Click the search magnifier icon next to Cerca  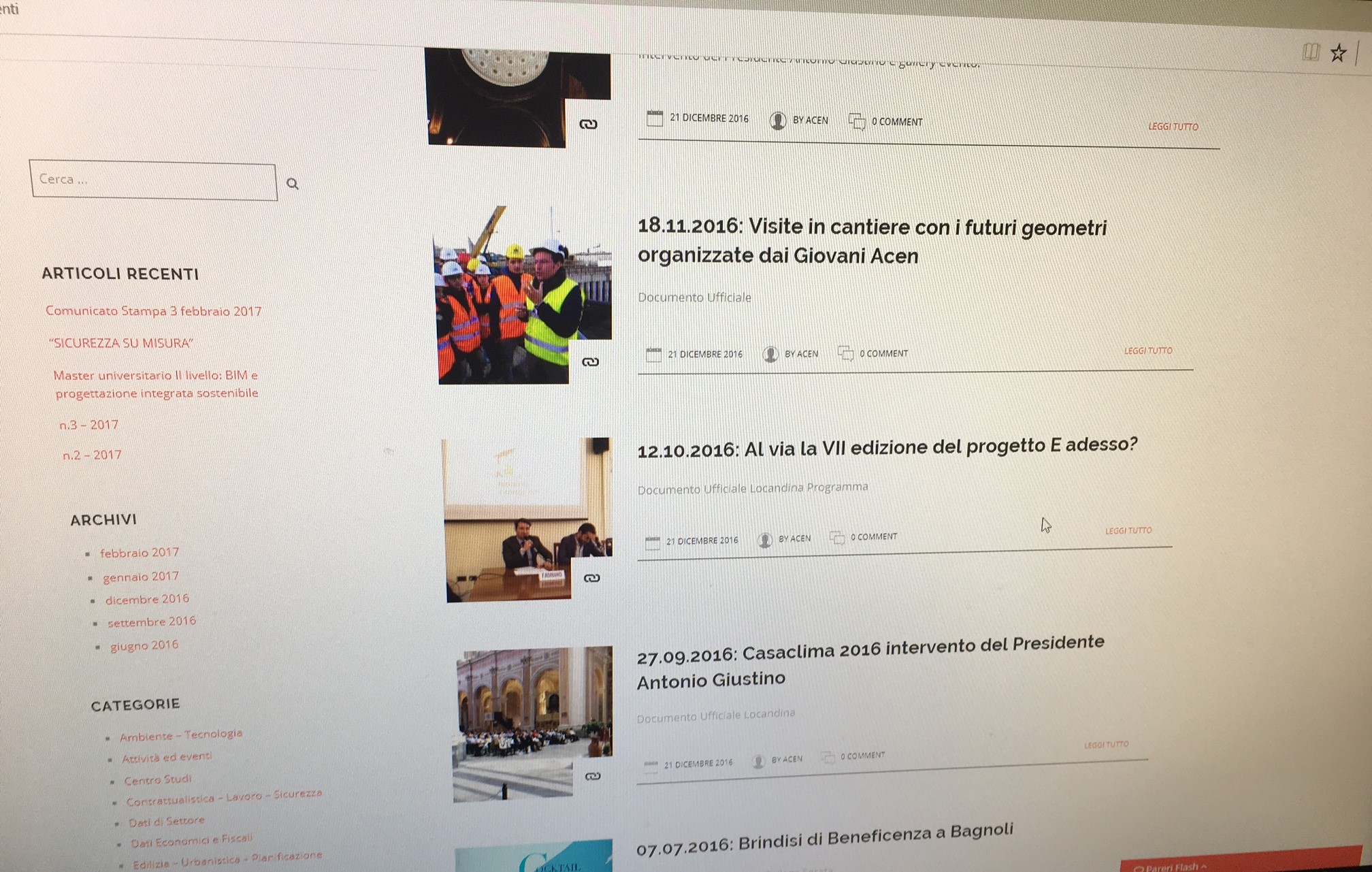pos(293,184)
